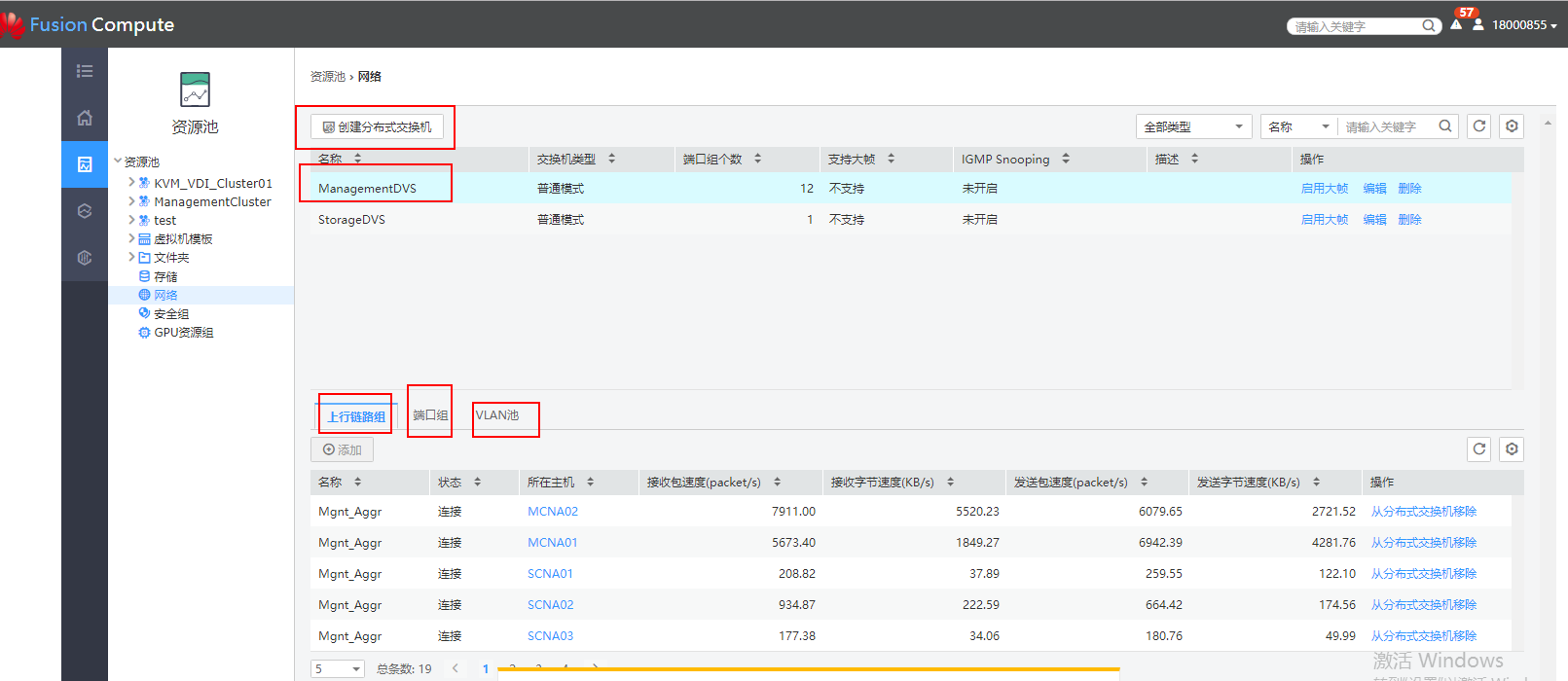Click the 添加 button
The width and height of the screenshot is (1568, 681).
click(342, 449)
